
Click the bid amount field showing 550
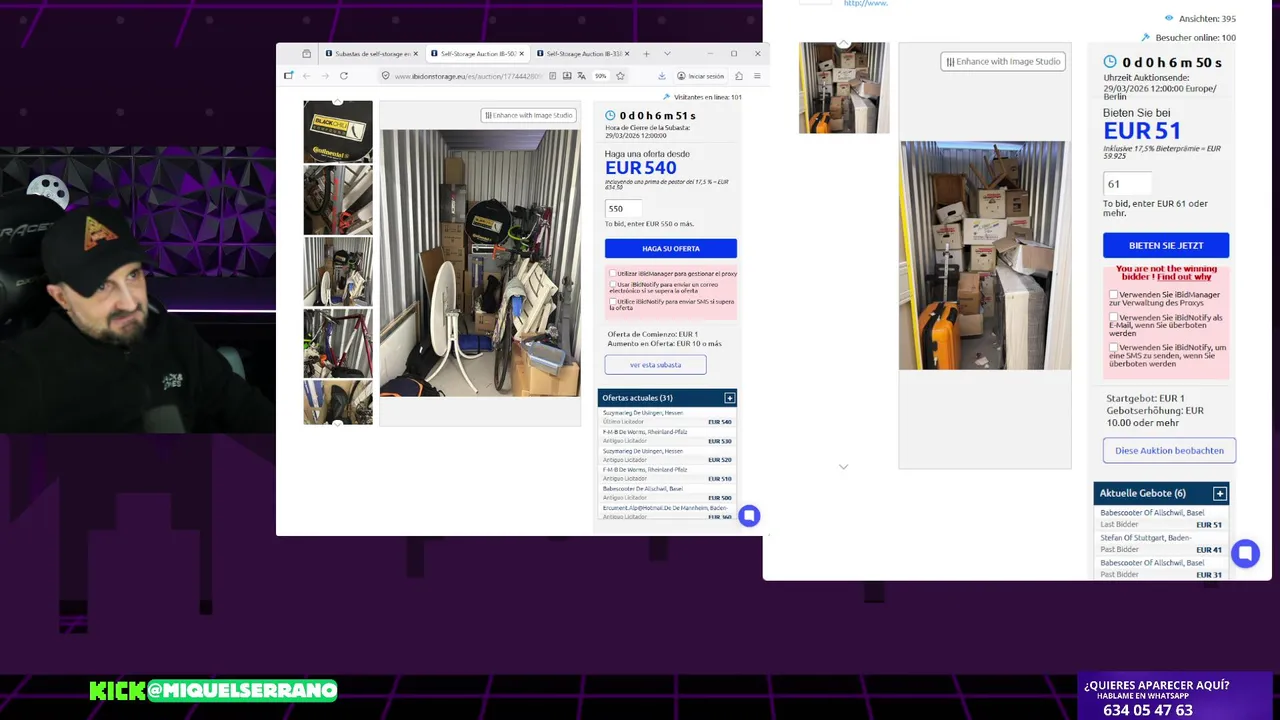623,208
